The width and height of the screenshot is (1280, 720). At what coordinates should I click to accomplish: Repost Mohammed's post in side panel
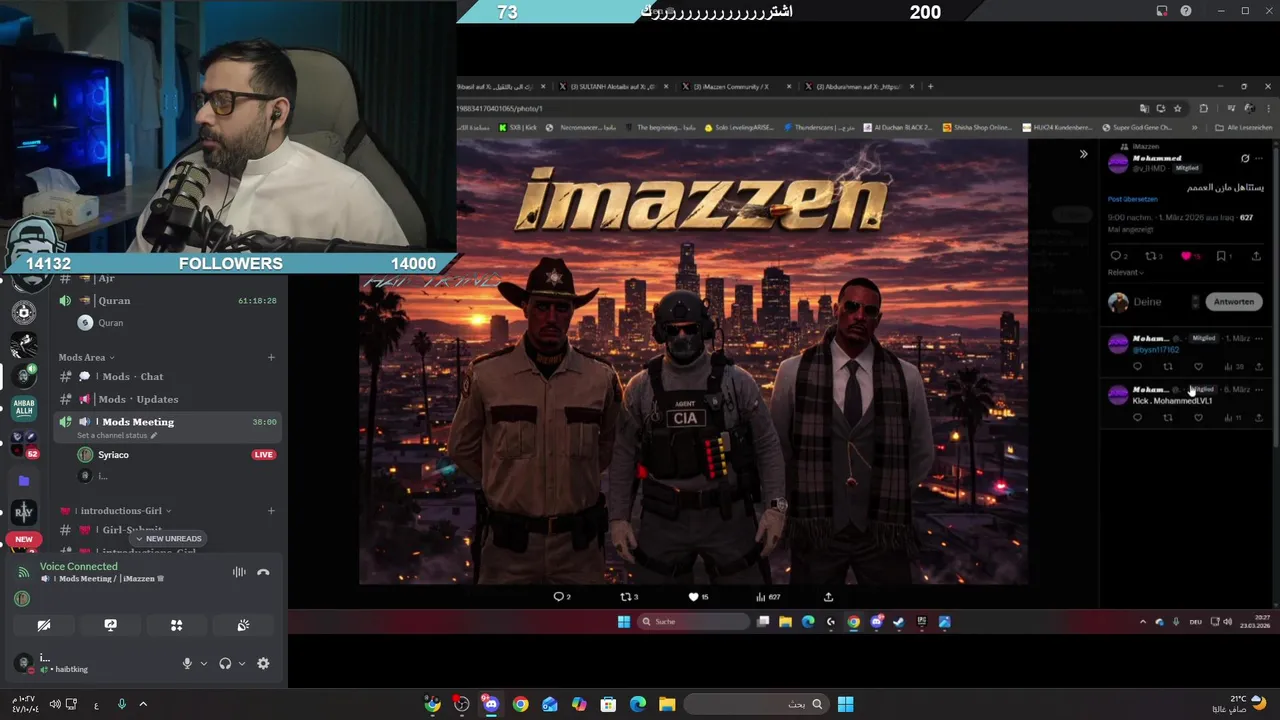click(1151, 256)
